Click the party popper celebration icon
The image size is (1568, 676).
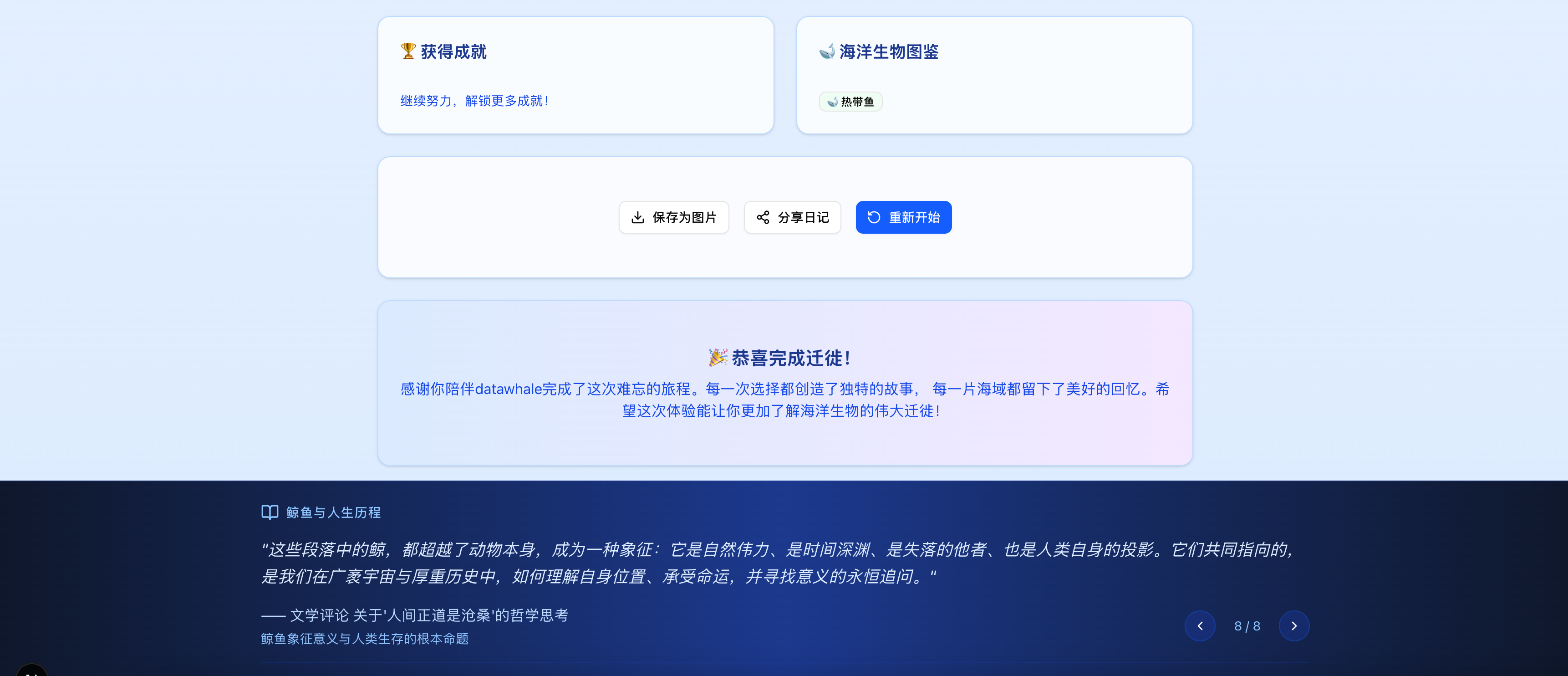tap(718, 358)
